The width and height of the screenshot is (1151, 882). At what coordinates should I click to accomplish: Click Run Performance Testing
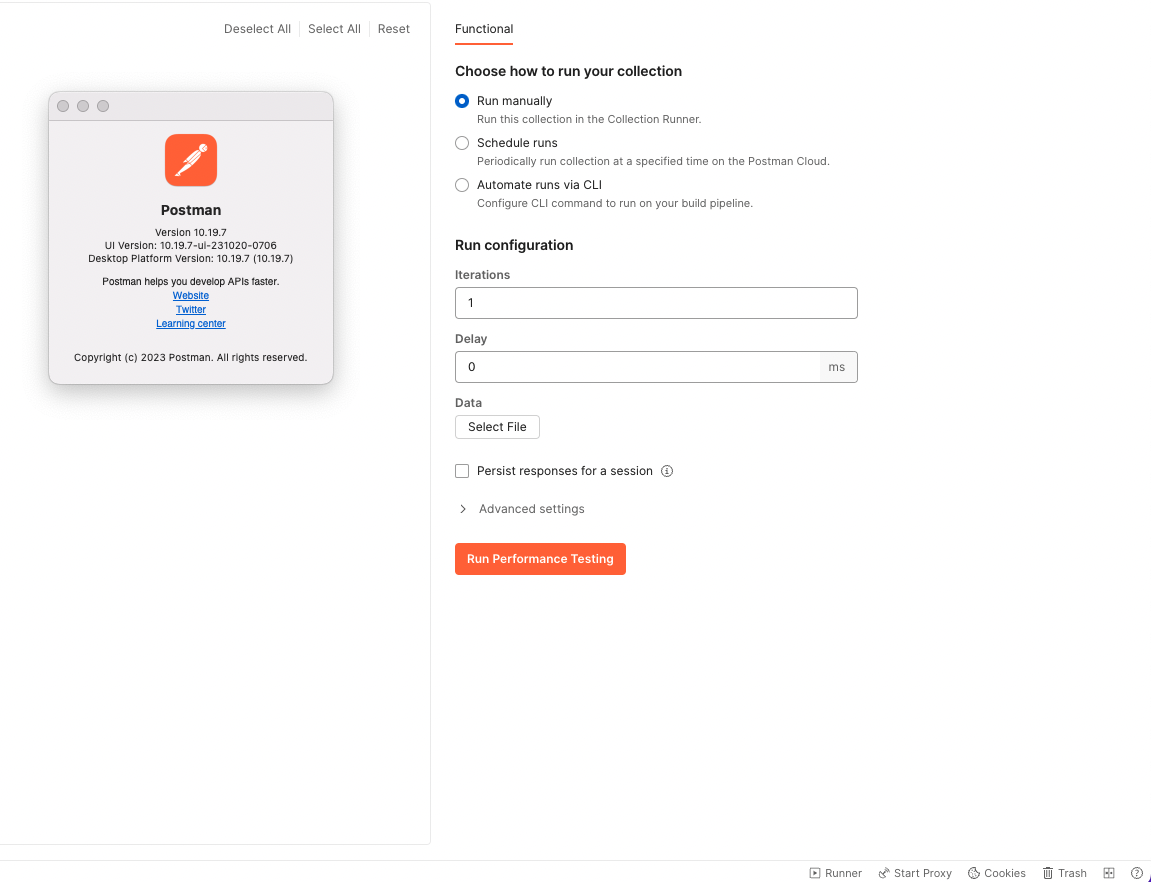[x=540, y=559]
